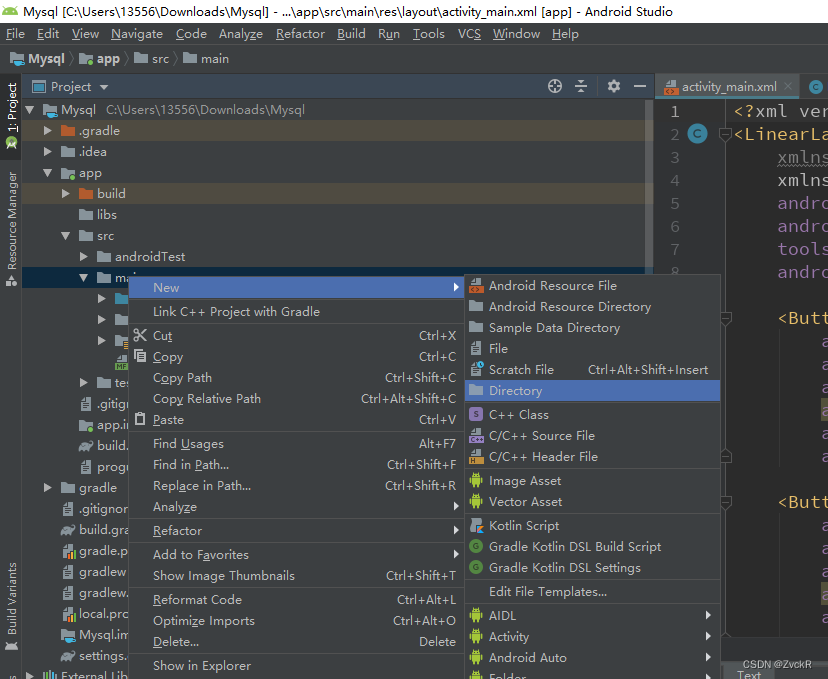The width and height of the screenshot is (828, 679).
Task: Click the Paste clipboard icon
Action: click(x=140, y=419)
